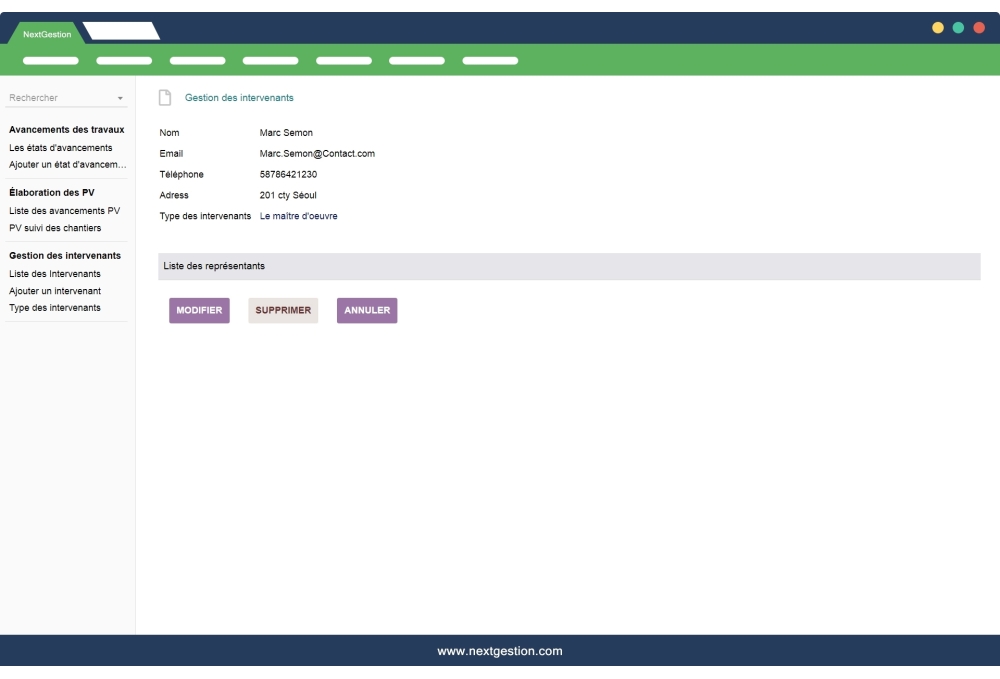
Task: Go to Liste des avancements PV
Action: [x=64, y=211]
